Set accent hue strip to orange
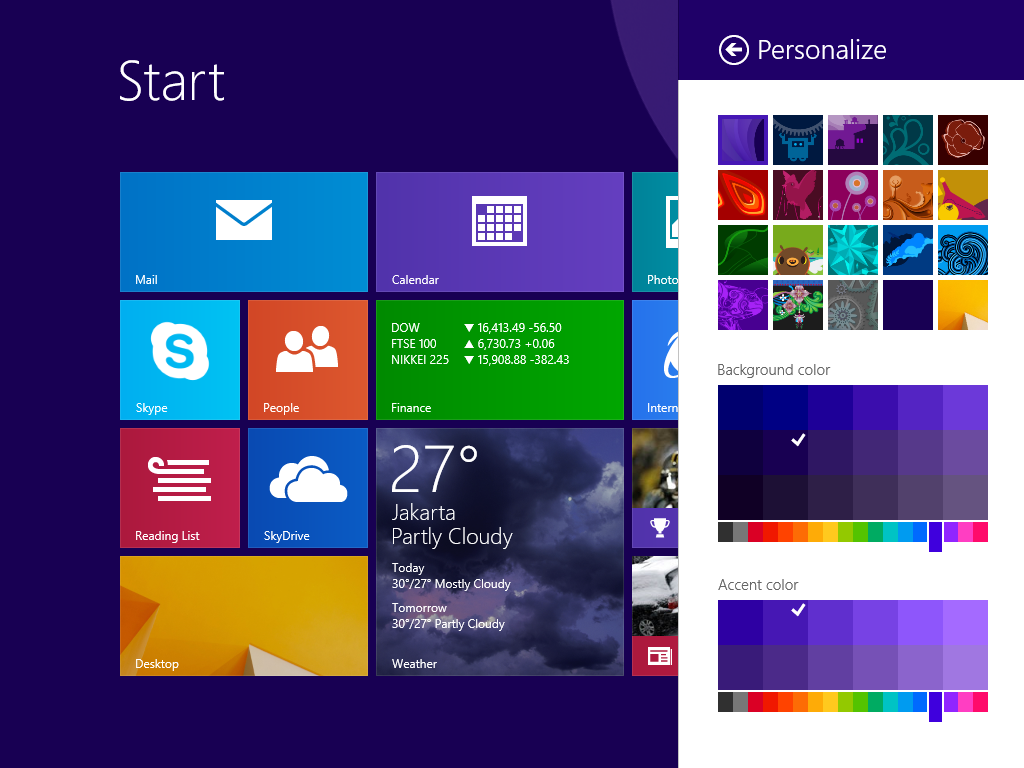 click(800, 702)
